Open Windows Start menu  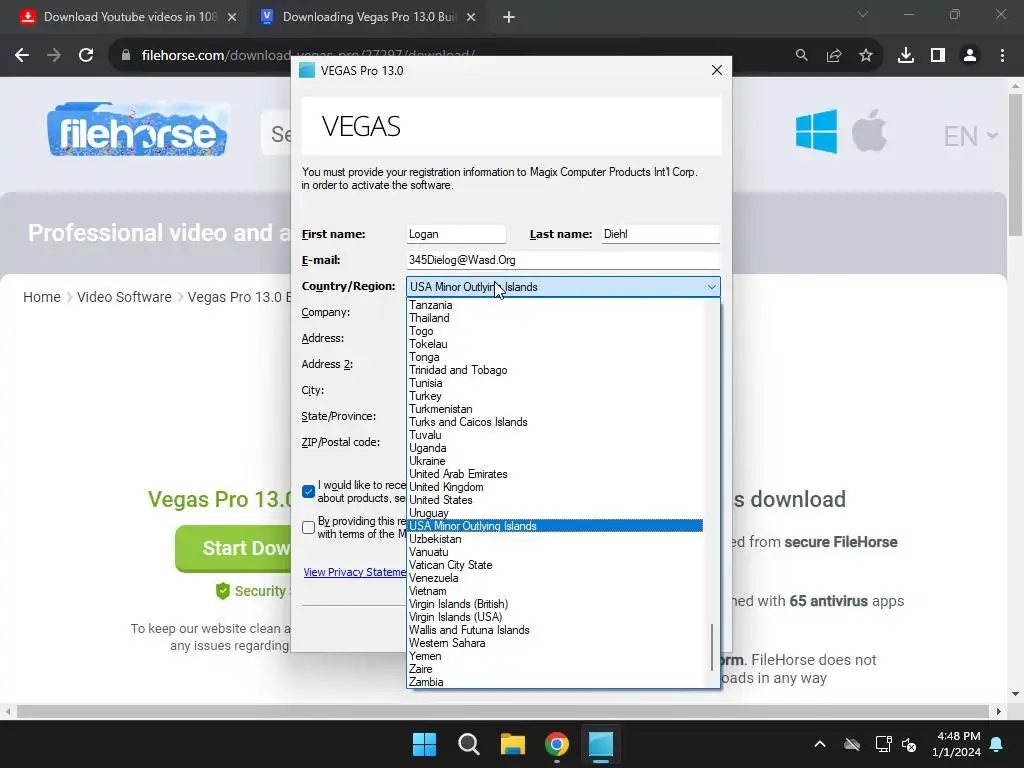point(424,744)
